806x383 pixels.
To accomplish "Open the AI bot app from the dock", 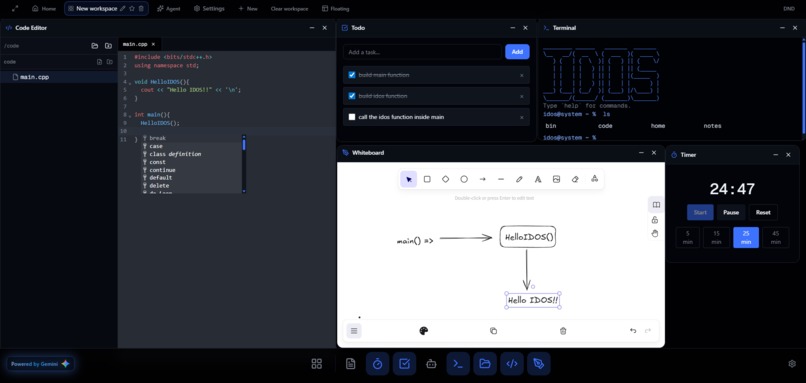I will point(431,364).
